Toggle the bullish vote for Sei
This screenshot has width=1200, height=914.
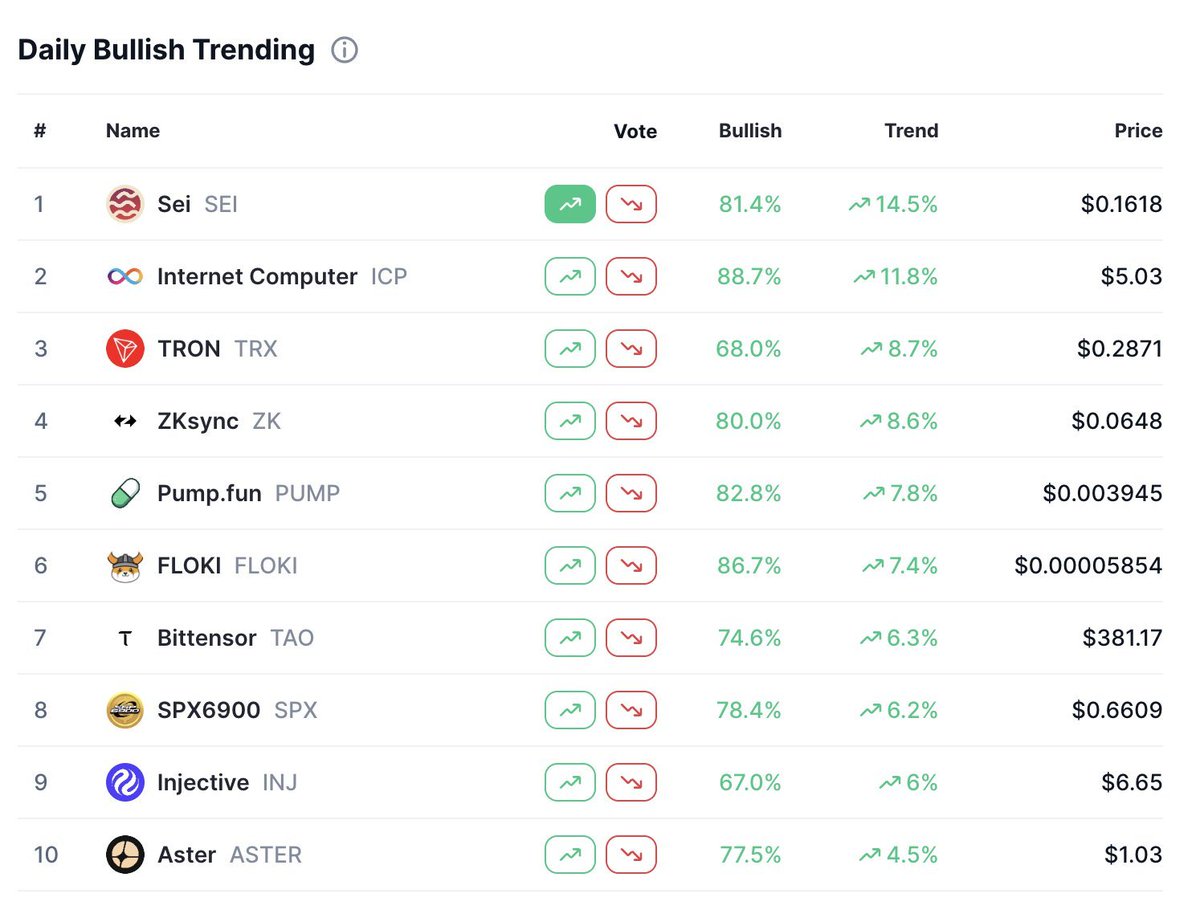tap(570, 204)
